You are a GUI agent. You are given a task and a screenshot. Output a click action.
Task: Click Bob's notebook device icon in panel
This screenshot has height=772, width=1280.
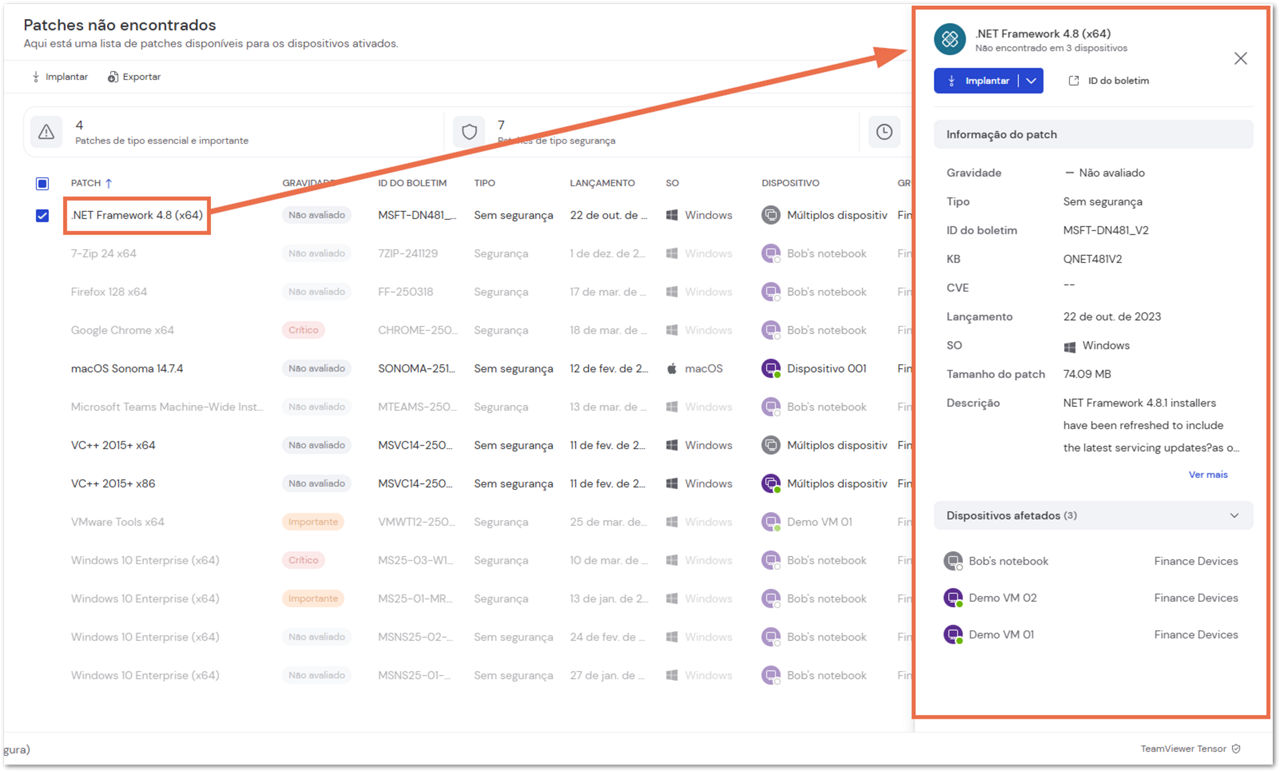[x=953, y=561]
